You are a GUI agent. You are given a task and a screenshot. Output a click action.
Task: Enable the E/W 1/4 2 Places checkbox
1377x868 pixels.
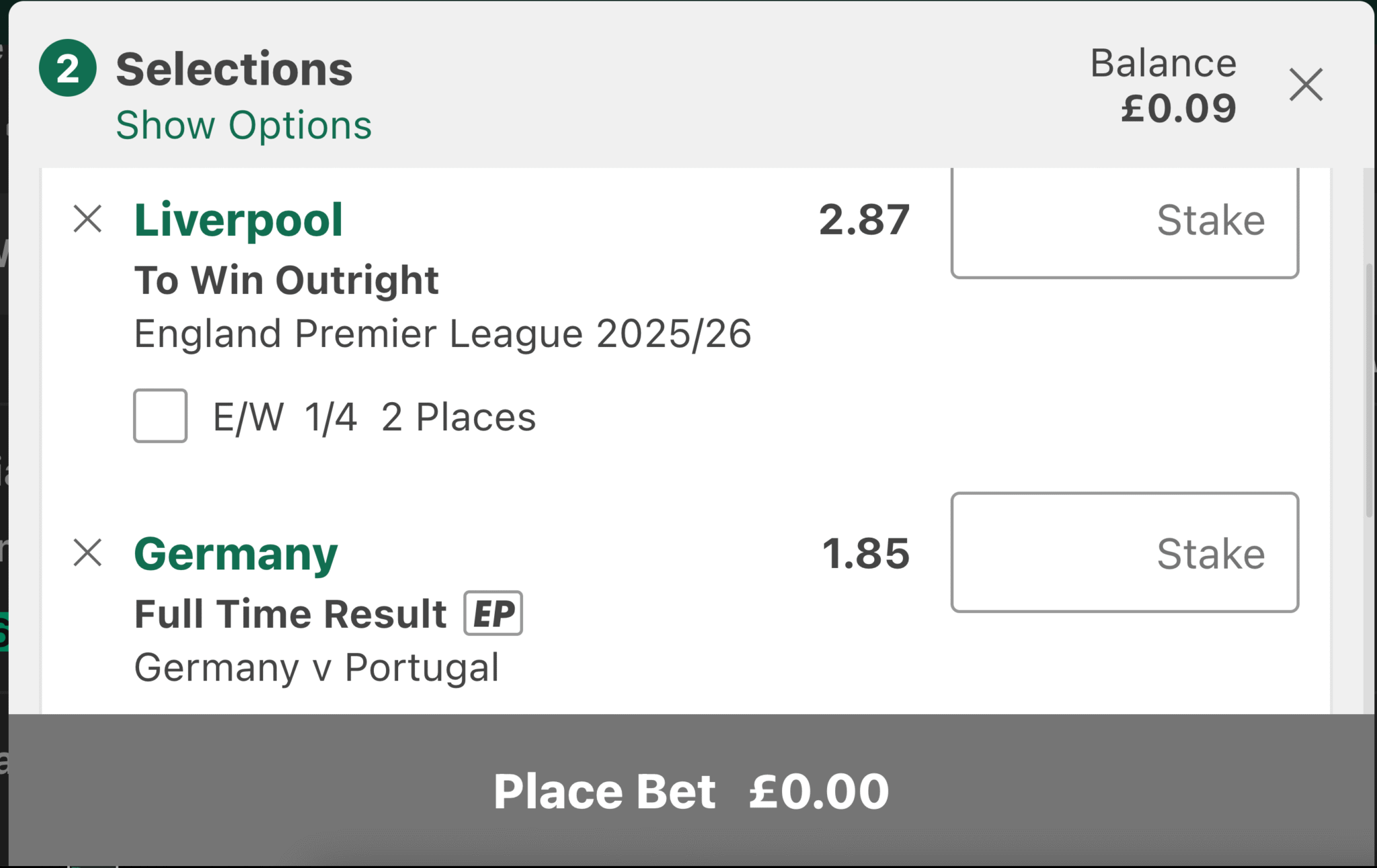[x=160, y=416]
